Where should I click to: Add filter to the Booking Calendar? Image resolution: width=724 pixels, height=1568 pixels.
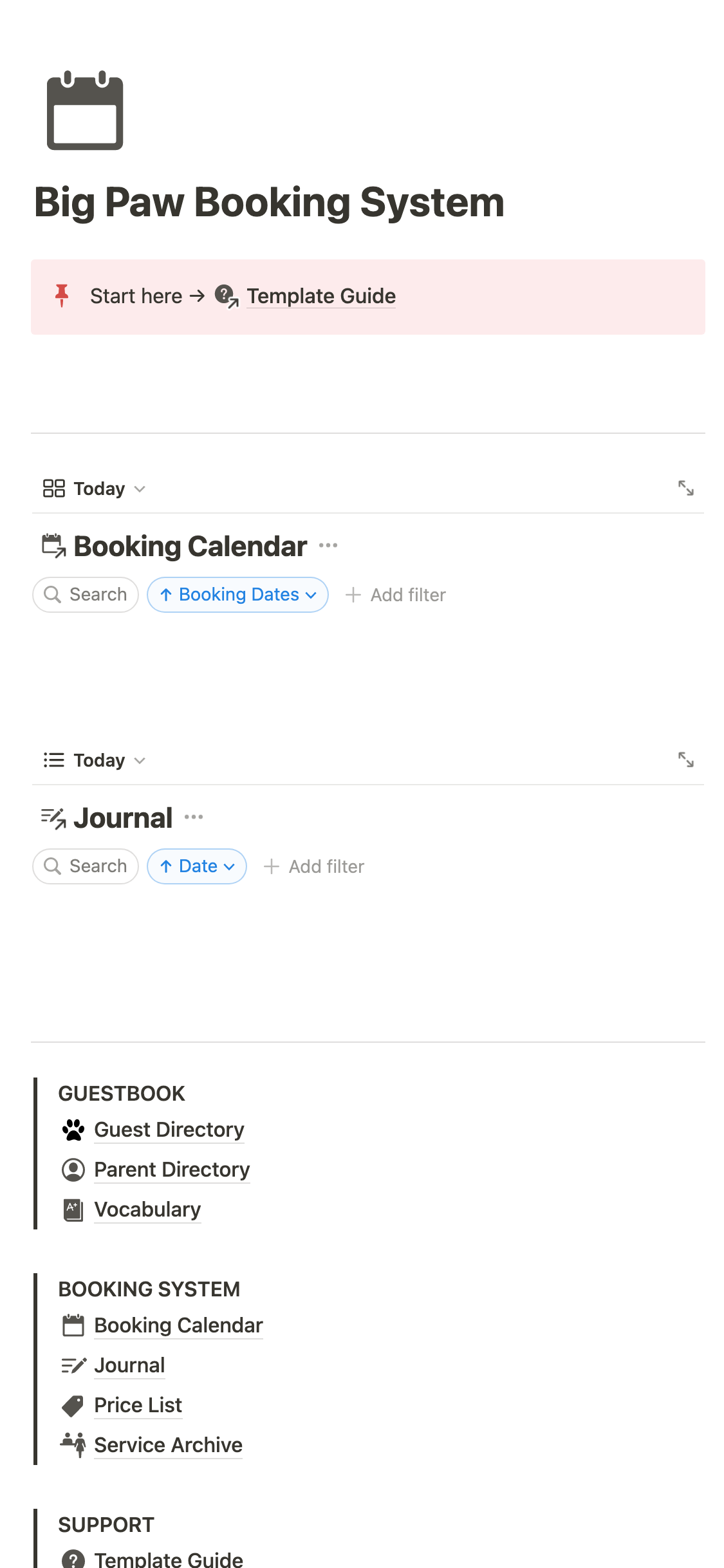pos(396,595)
